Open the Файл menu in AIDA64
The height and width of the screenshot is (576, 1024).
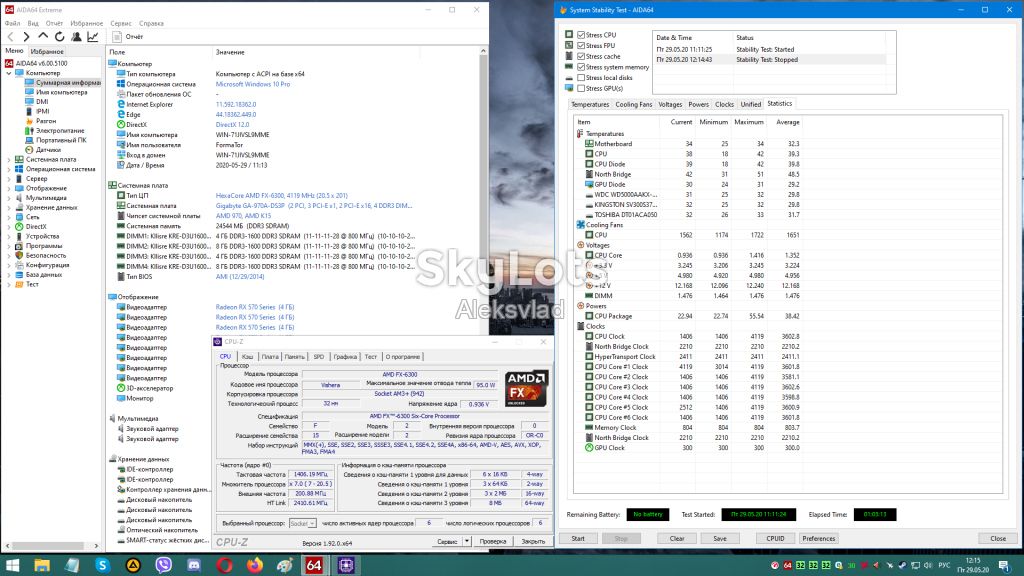pyautogui.click(x=12, y=24)
